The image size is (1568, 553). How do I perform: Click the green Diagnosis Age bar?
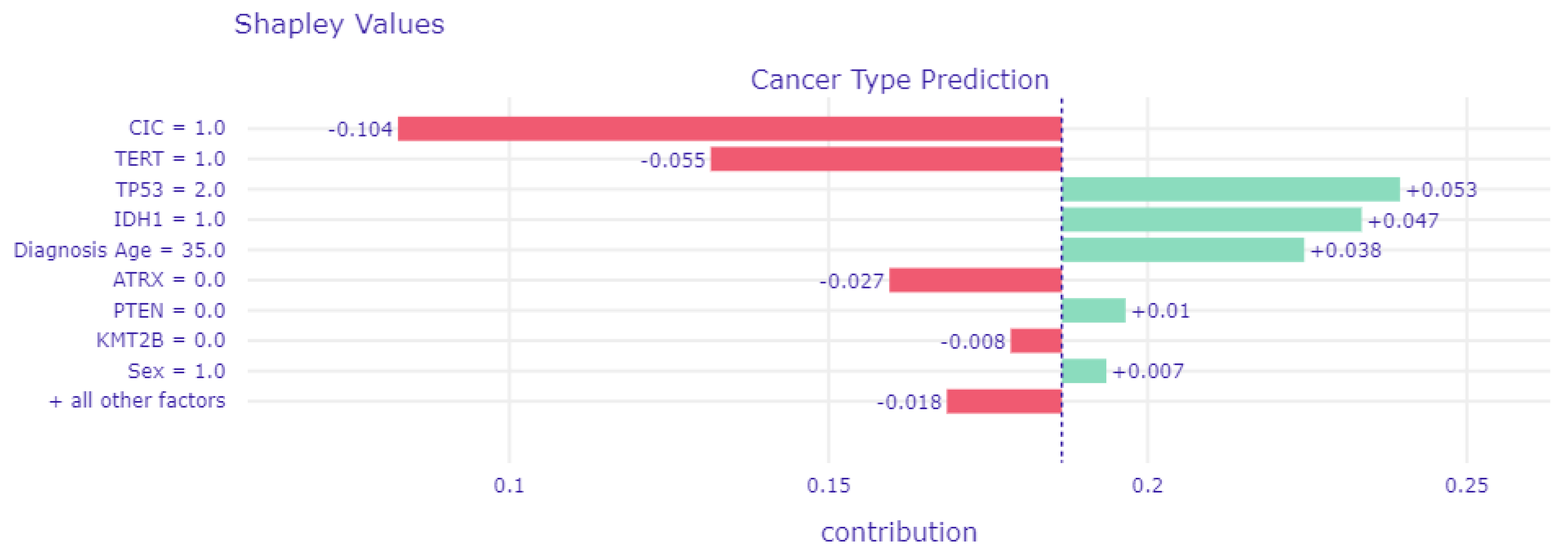[x=1183, y=250]
